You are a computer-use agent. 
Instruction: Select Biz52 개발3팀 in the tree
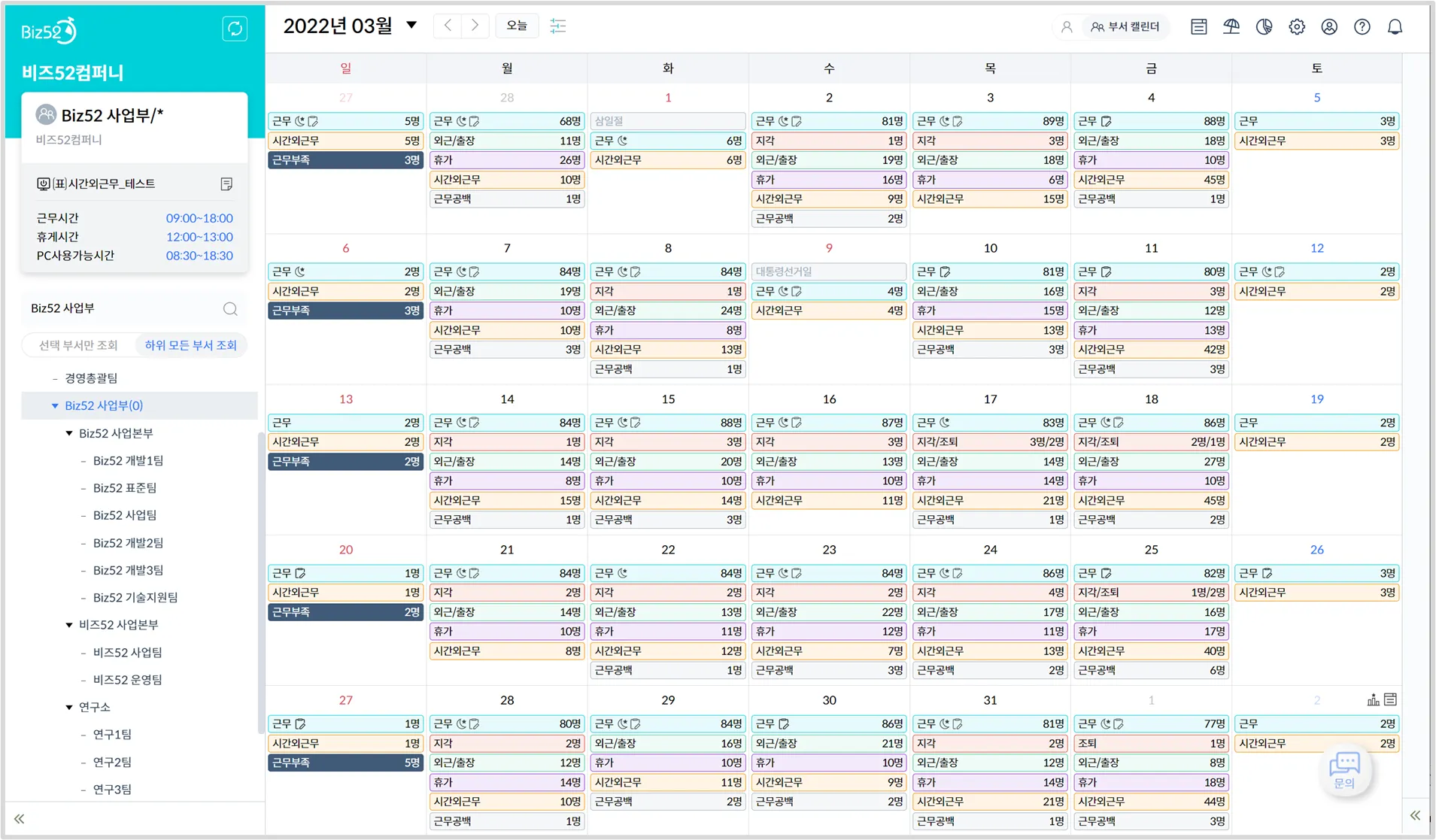pos(128,571)
